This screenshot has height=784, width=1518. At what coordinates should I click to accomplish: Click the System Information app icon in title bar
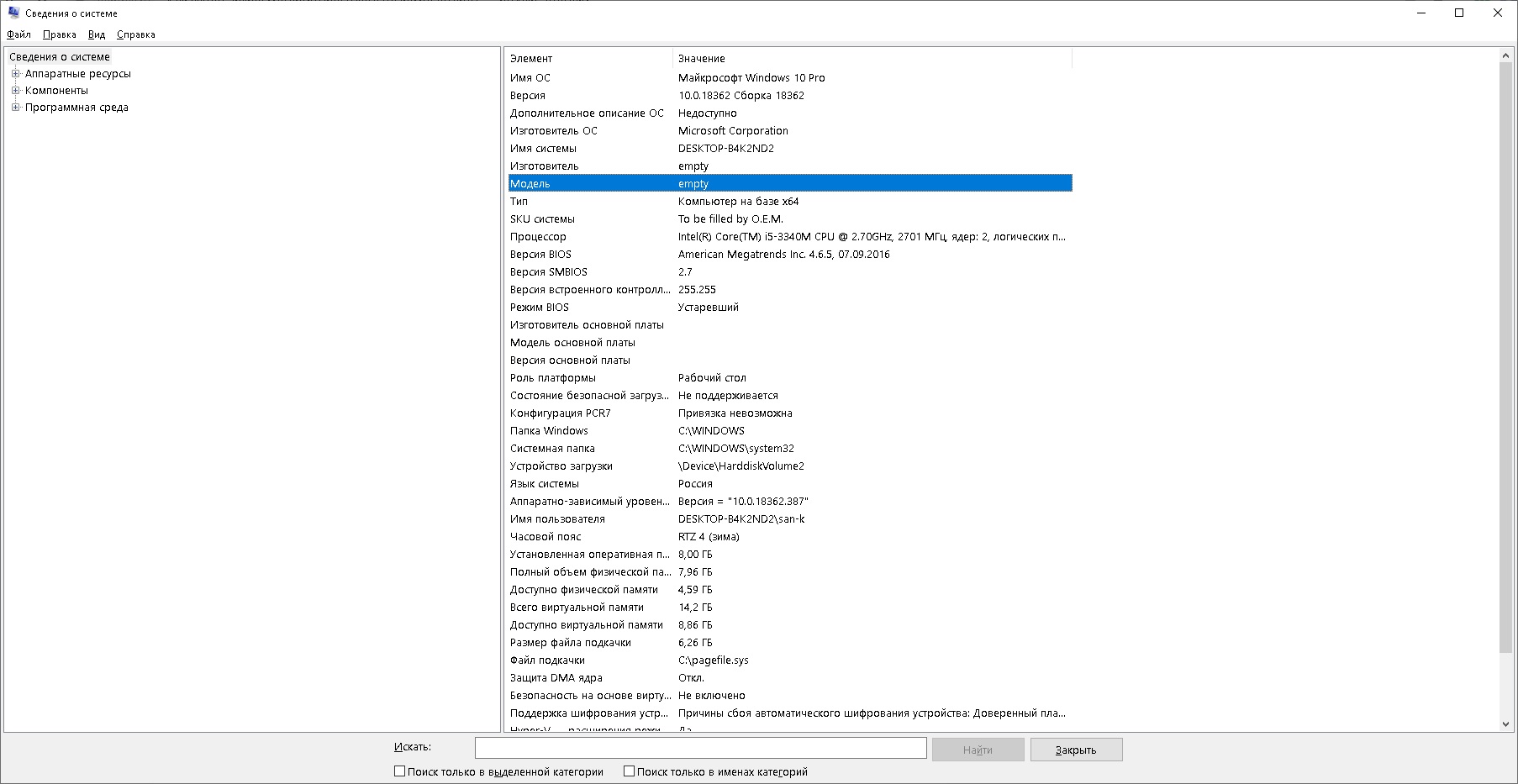click(x=13, y=13)
